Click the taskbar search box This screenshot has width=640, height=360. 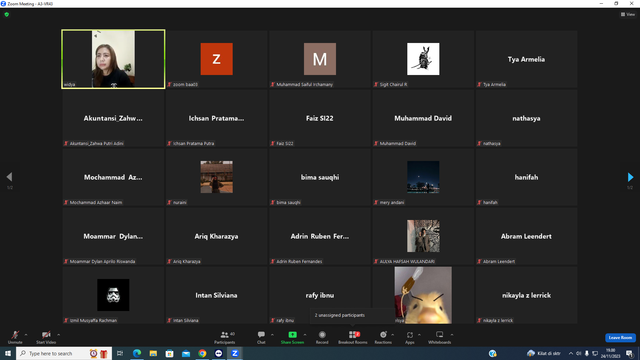point(64,353)
